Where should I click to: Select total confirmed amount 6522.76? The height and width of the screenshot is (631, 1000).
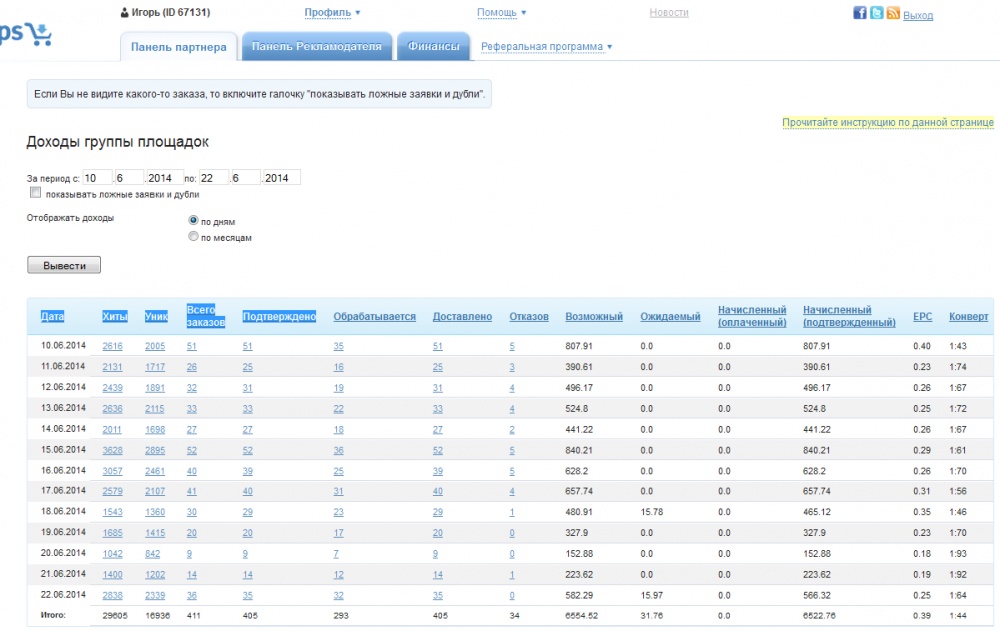pos(819,616)
